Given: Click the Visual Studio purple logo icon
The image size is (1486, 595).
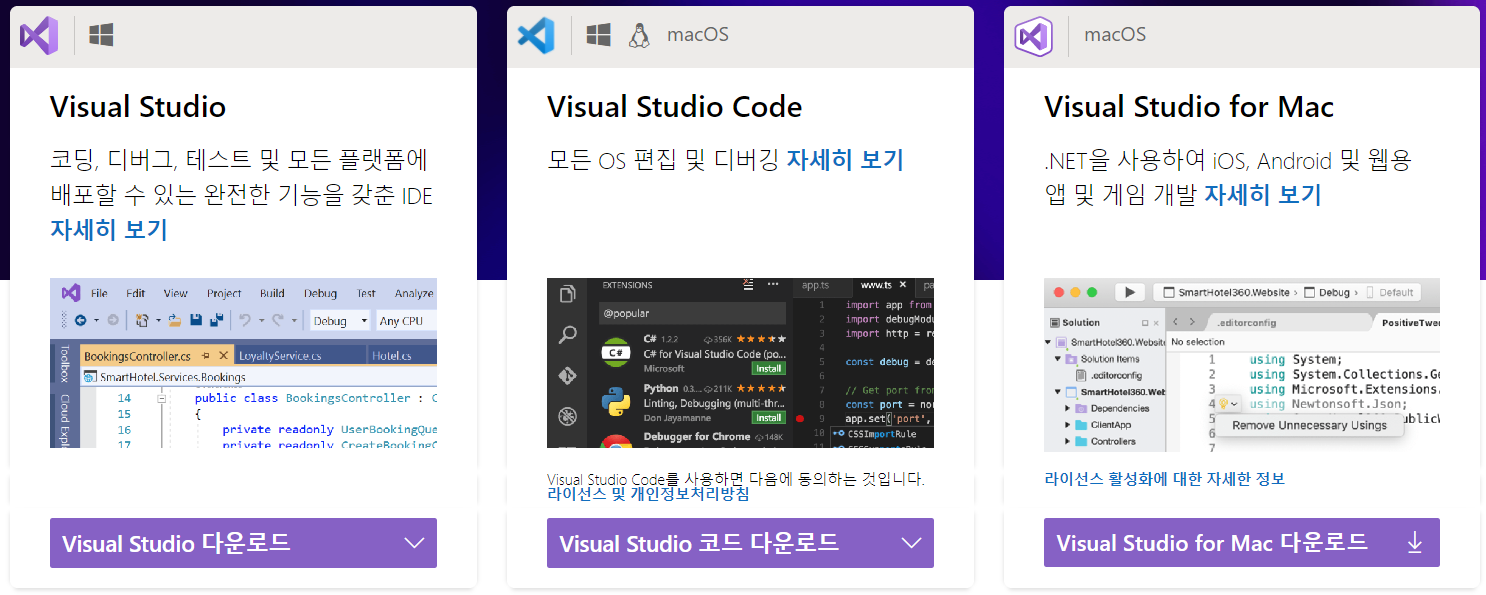Looking at the screenshot, I should click(39, 35).
